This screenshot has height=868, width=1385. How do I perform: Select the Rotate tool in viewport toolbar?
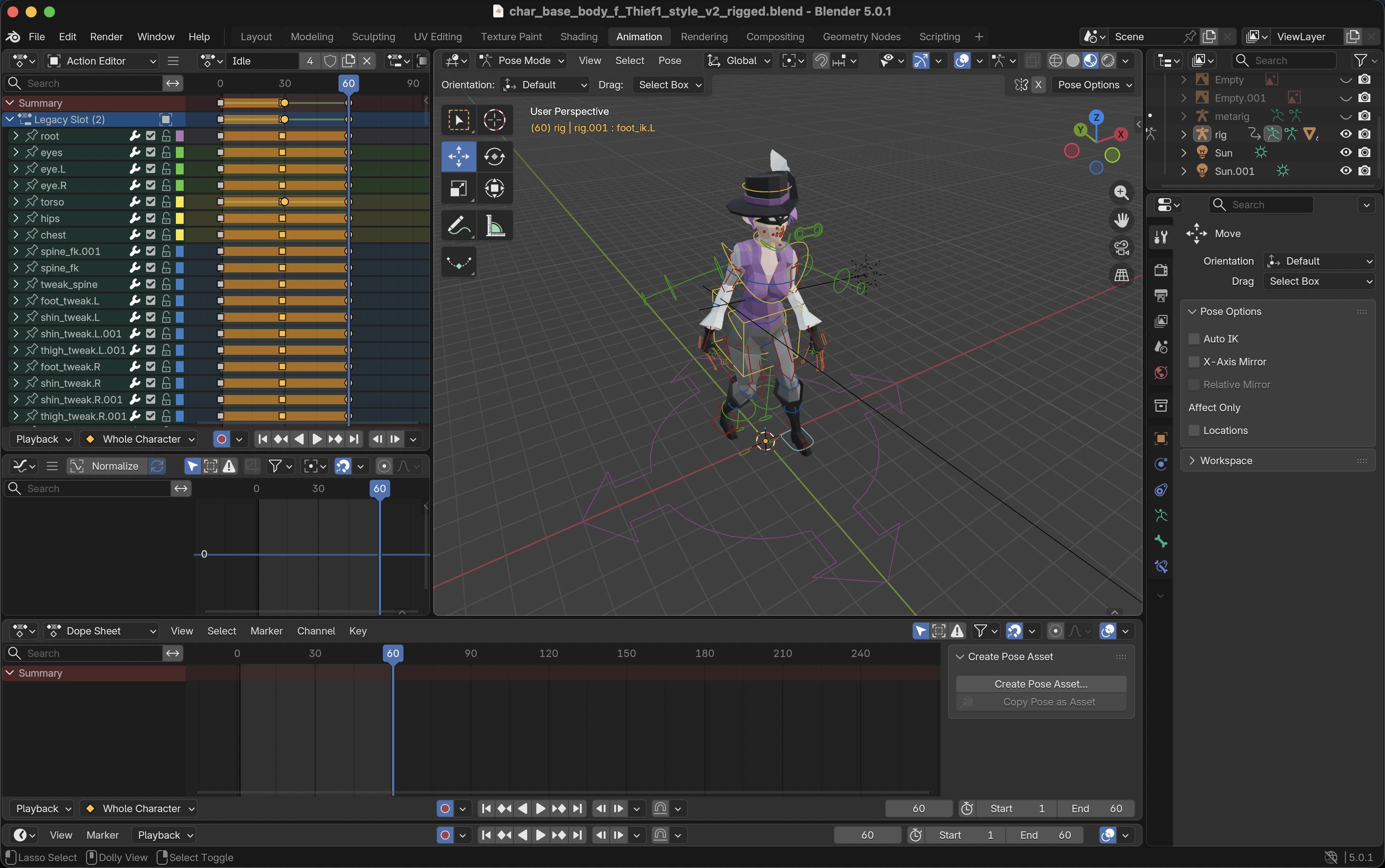[x=494, y=156]
